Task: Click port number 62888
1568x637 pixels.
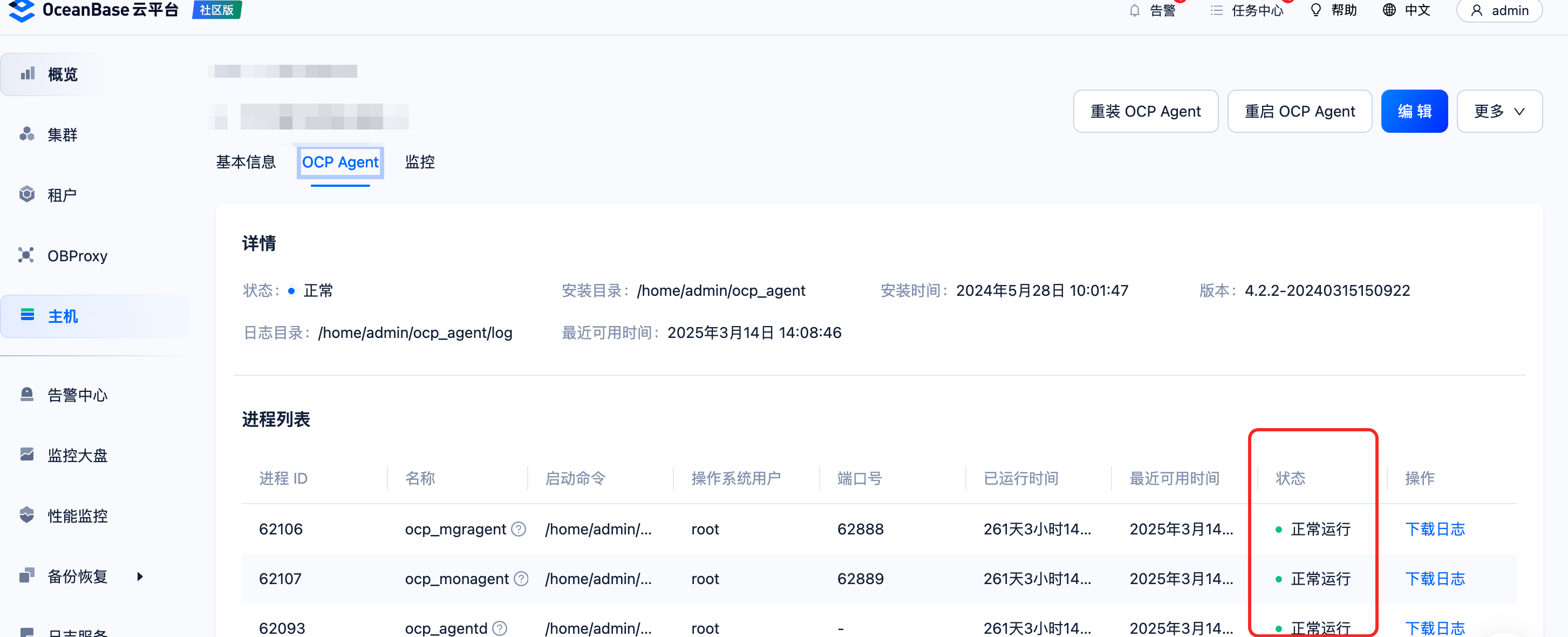Action: (860, 529)
